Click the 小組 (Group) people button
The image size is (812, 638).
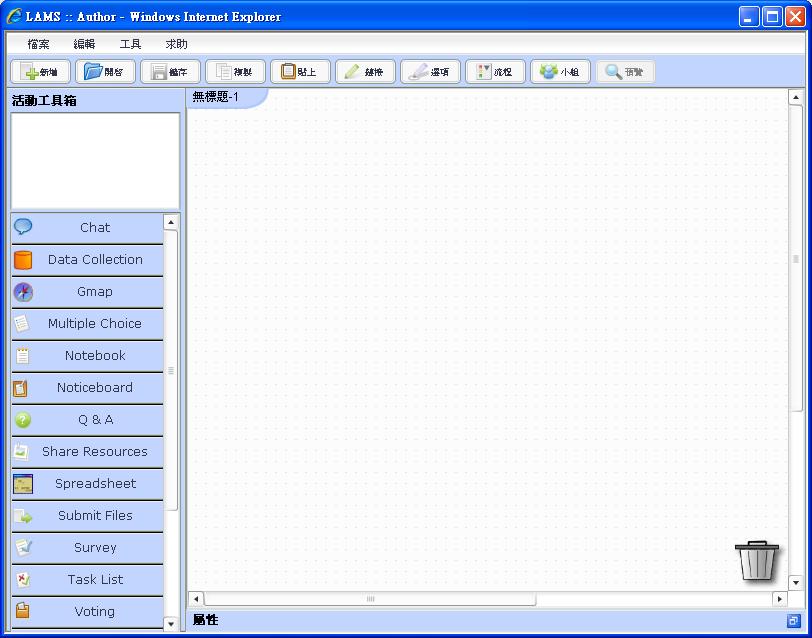click(x=560, y=72)
